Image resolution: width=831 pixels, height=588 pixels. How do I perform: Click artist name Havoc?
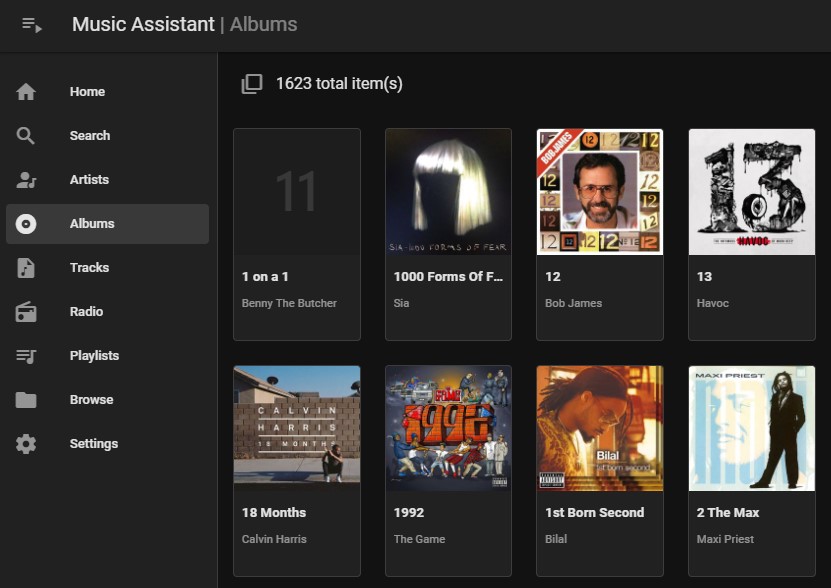point(713,303)
